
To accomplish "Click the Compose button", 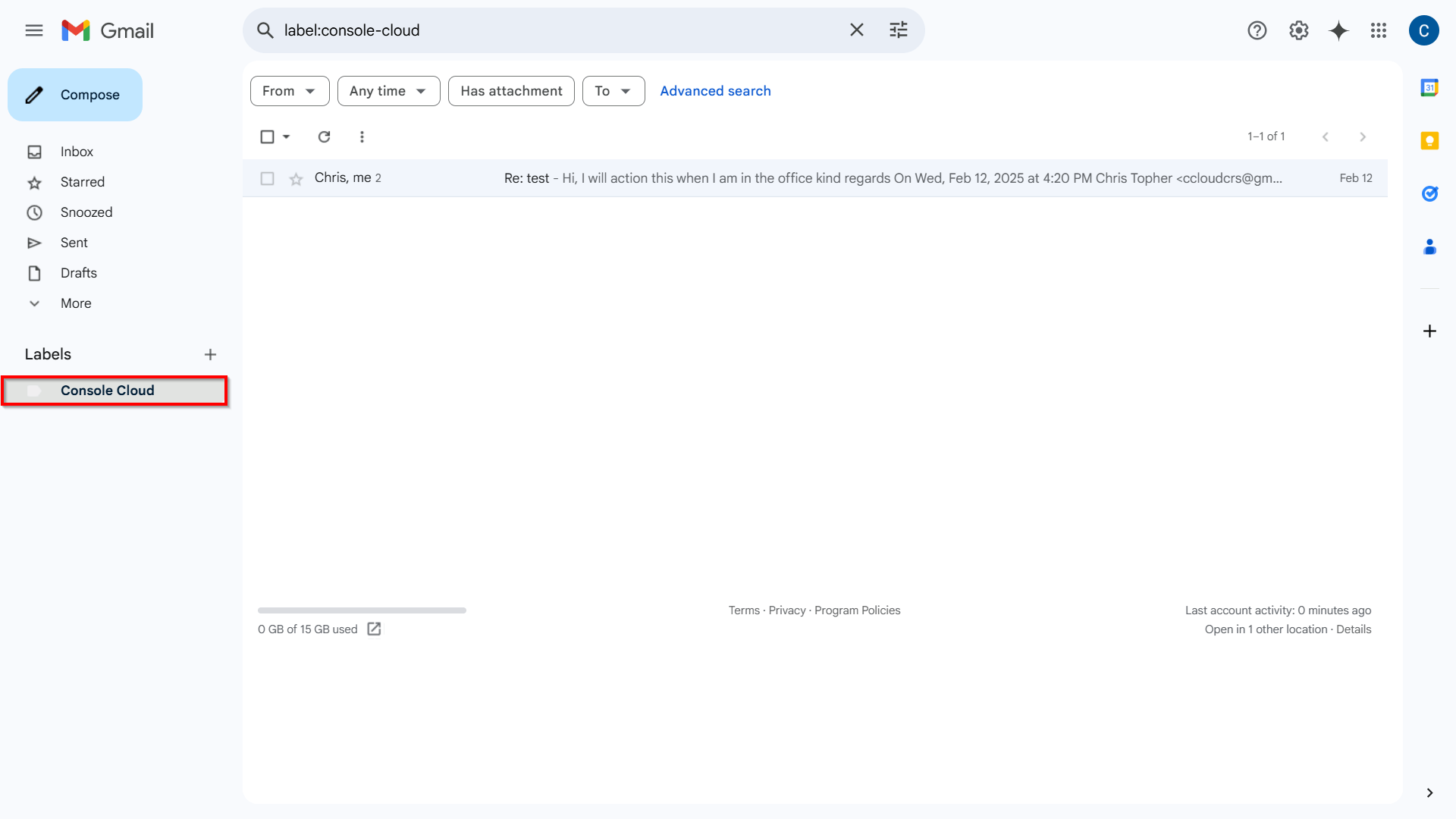I will 75,95.
